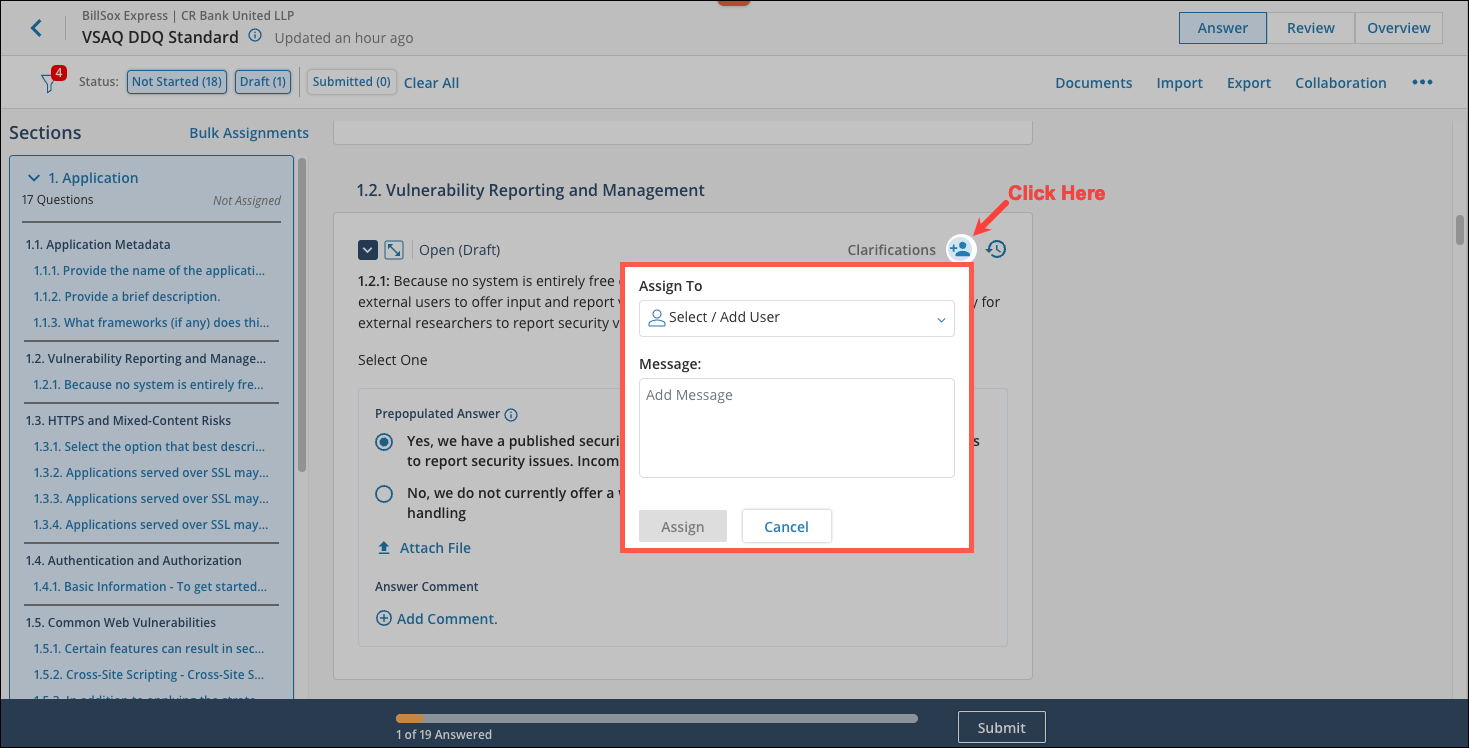Open the Select / Add User dropdown
The width and height of the screenshot is (1469, 748).
pyautogui.click(x=796, y=318)
